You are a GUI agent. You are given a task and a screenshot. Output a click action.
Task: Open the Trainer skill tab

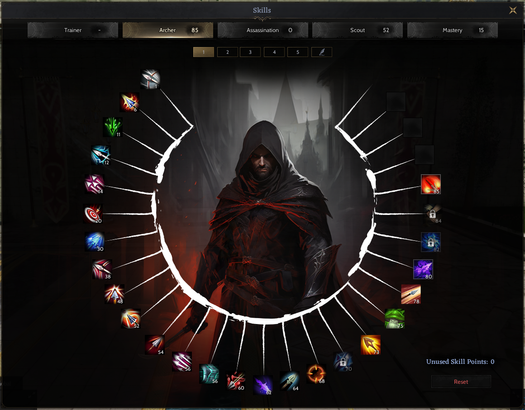[x=73, y=30]
